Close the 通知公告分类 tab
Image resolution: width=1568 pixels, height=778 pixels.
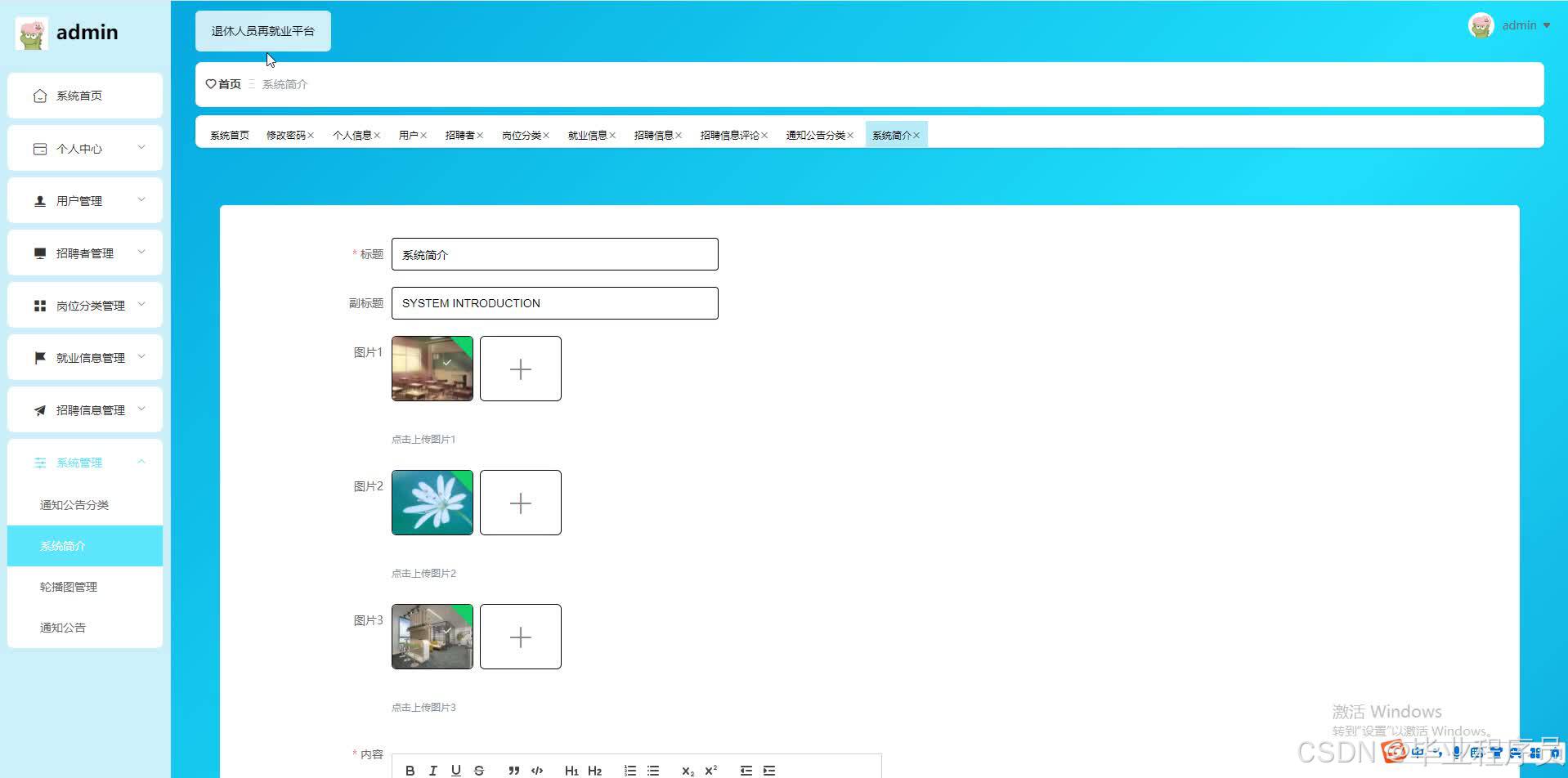click(x=850, y=136)
